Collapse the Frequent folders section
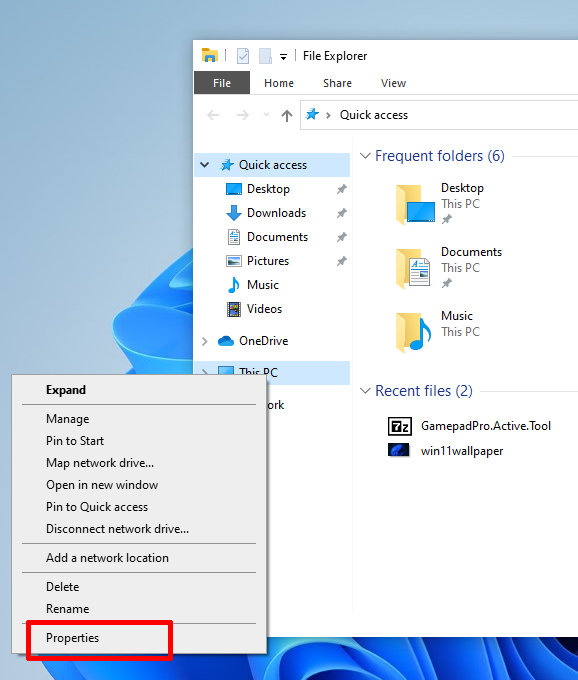578x680 pixels. click(x=365, y=155)
